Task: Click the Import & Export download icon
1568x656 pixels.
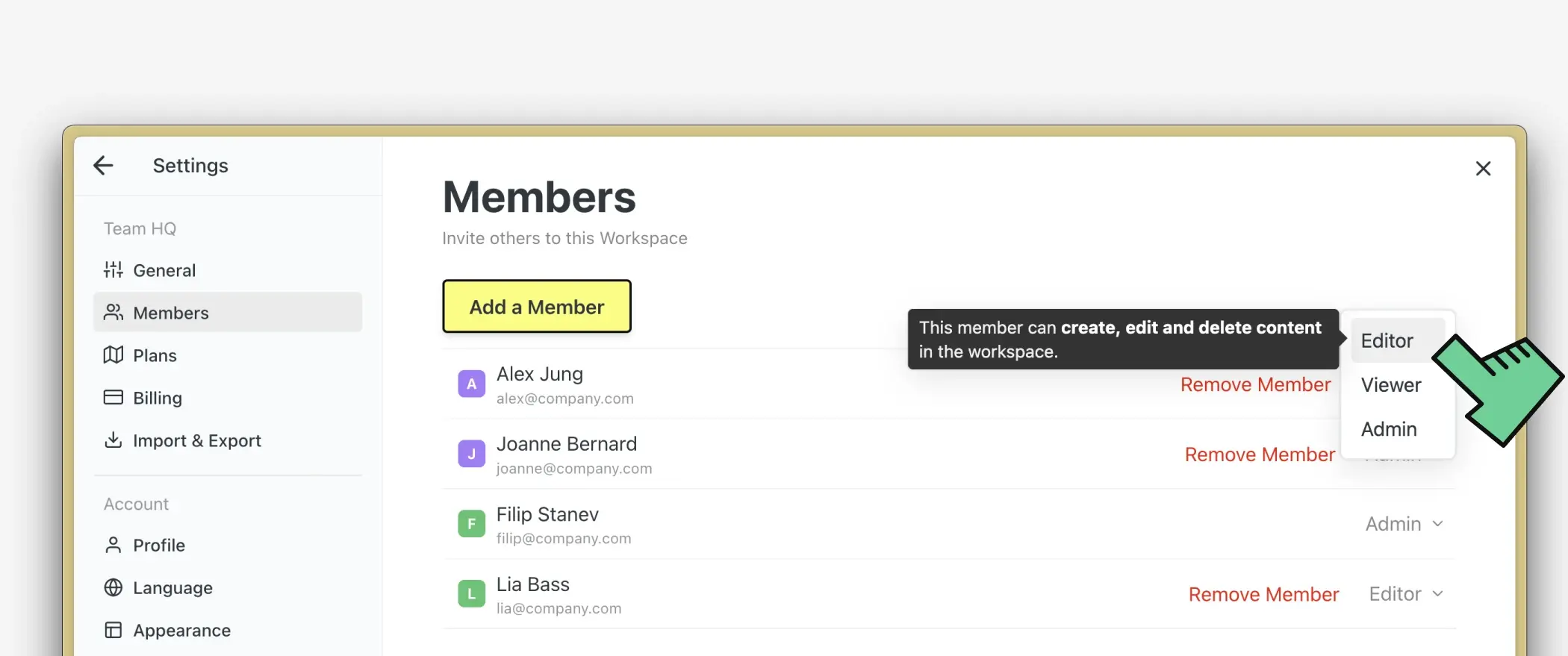Action: (113, 440)
